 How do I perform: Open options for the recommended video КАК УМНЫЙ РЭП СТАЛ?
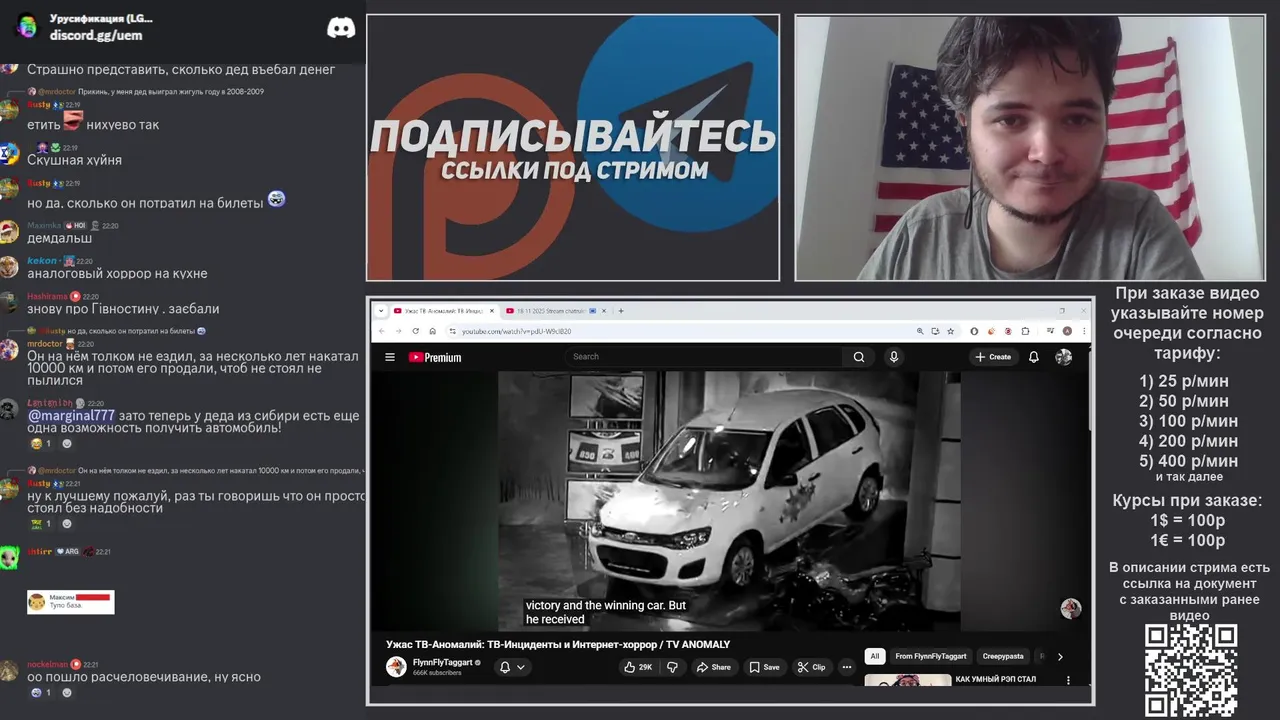click(x=1068, y=680)
